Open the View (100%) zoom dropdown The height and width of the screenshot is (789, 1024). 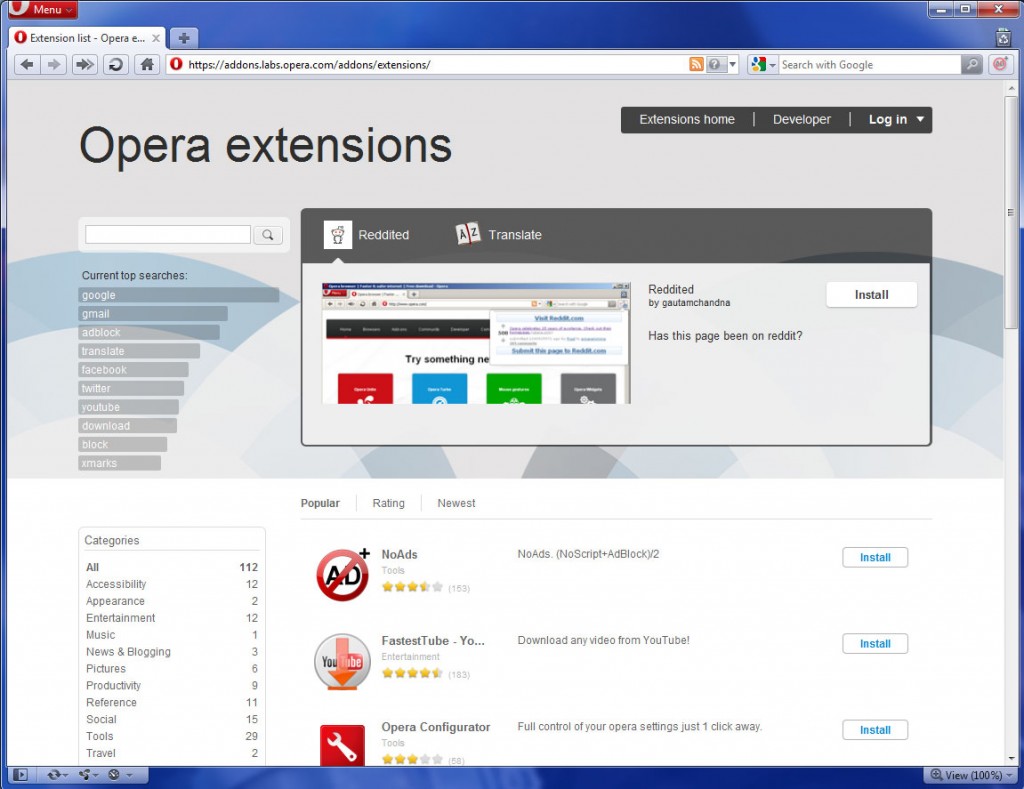pyautogui.click(x=972, y=775)
